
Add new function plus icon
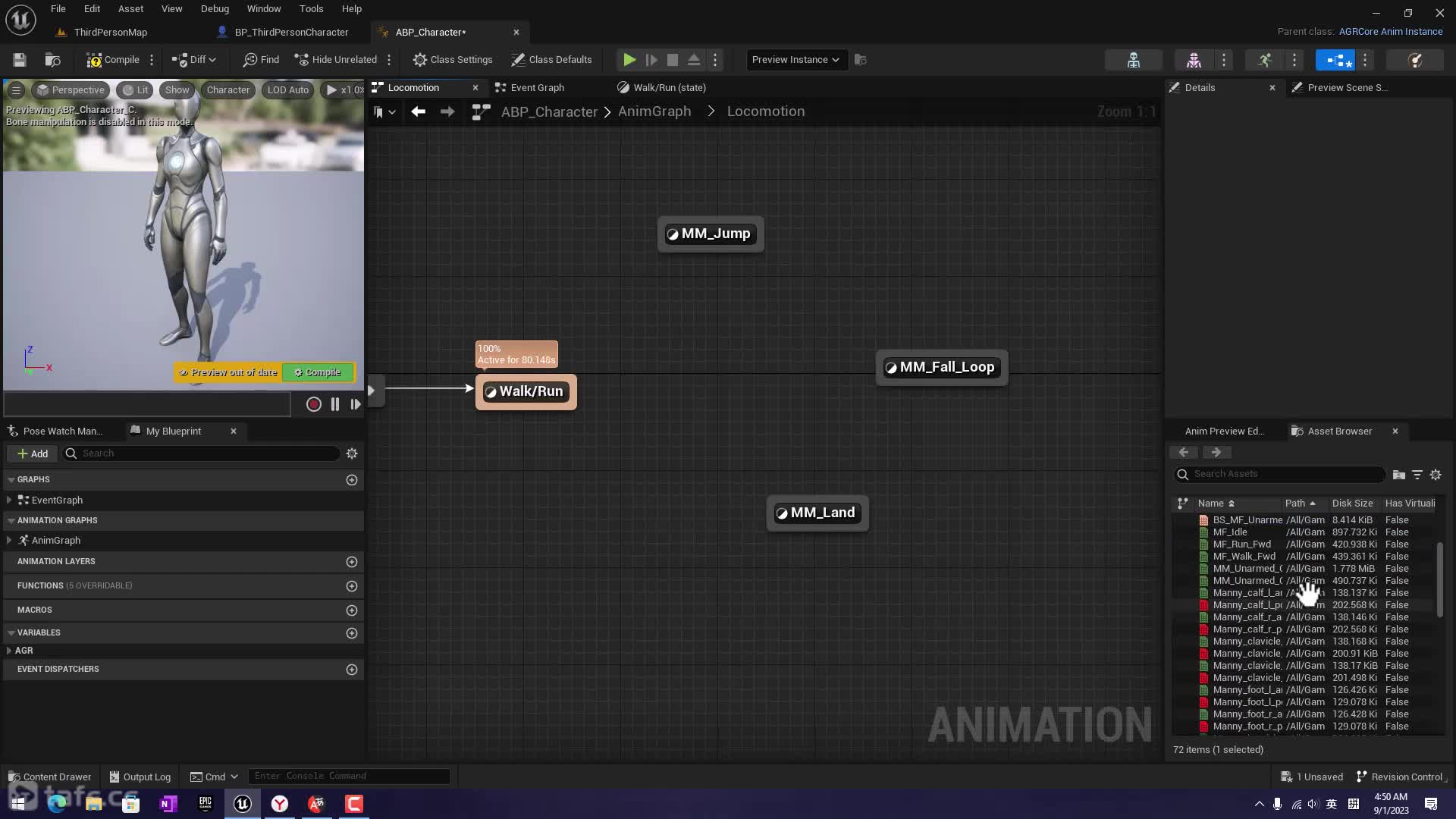point(352,586)
